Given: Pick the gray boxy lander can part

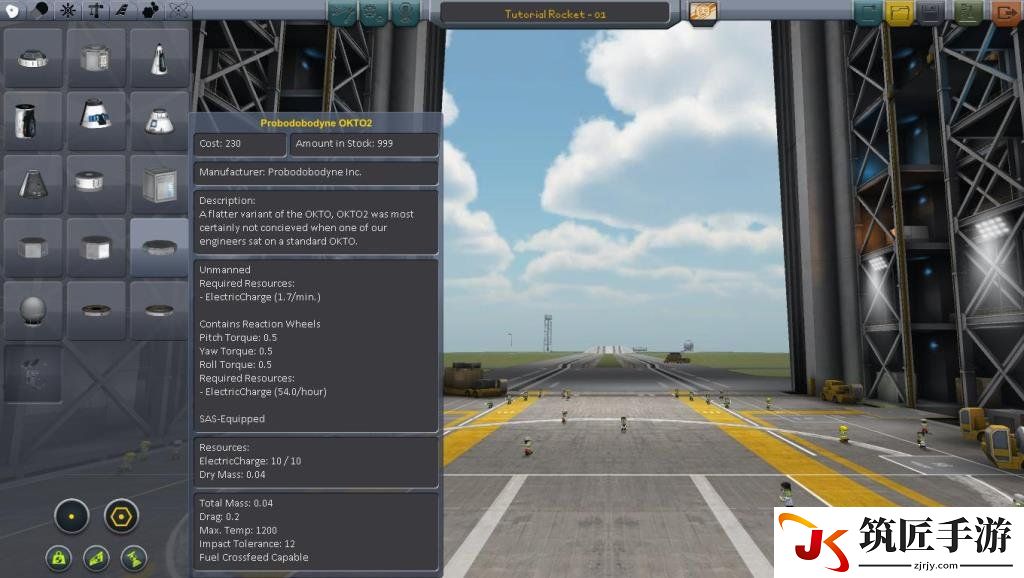Looking at the screenshot, I should 96,58.
